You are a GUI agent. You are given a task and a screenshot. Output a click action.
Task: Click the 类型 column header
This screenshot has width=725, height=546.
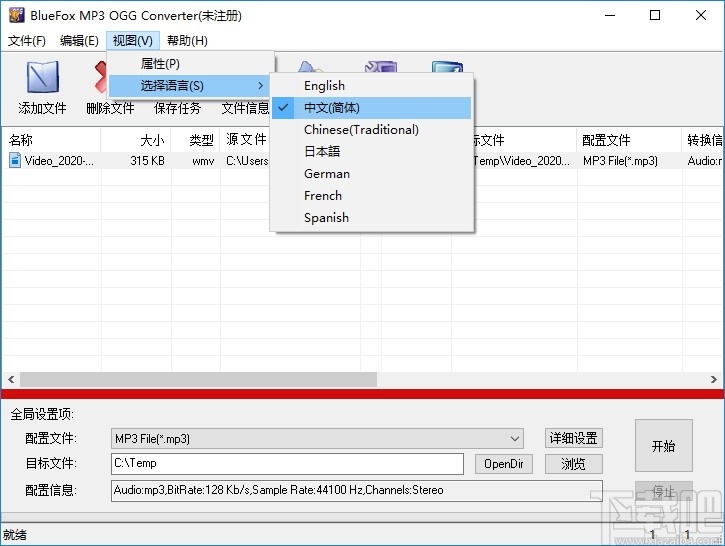[196, 140]
